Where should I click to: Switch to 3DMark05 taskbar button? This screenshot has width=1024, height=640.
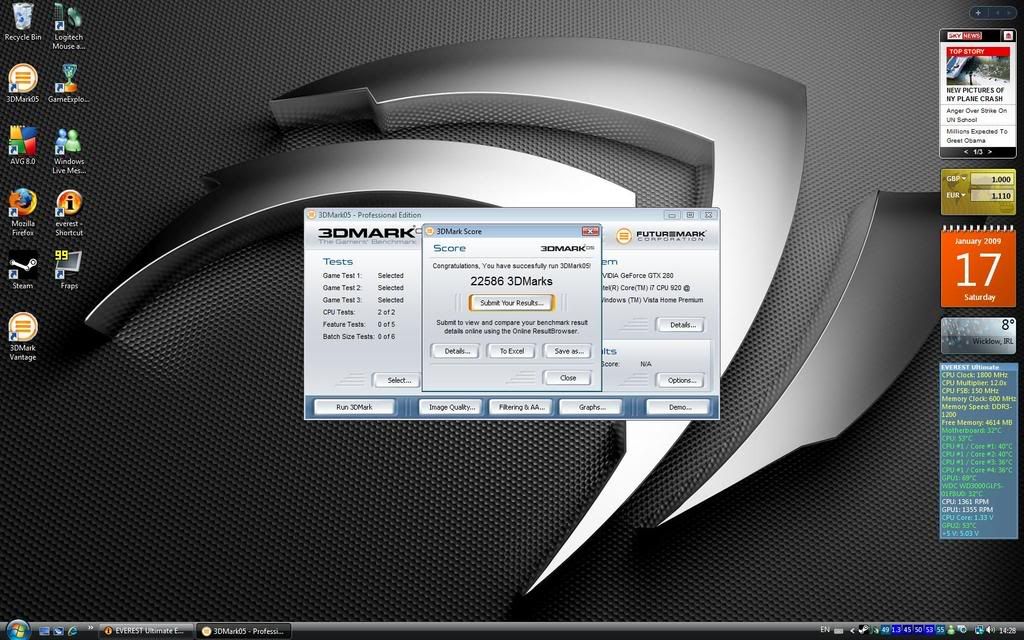click(x=244, y=631)
